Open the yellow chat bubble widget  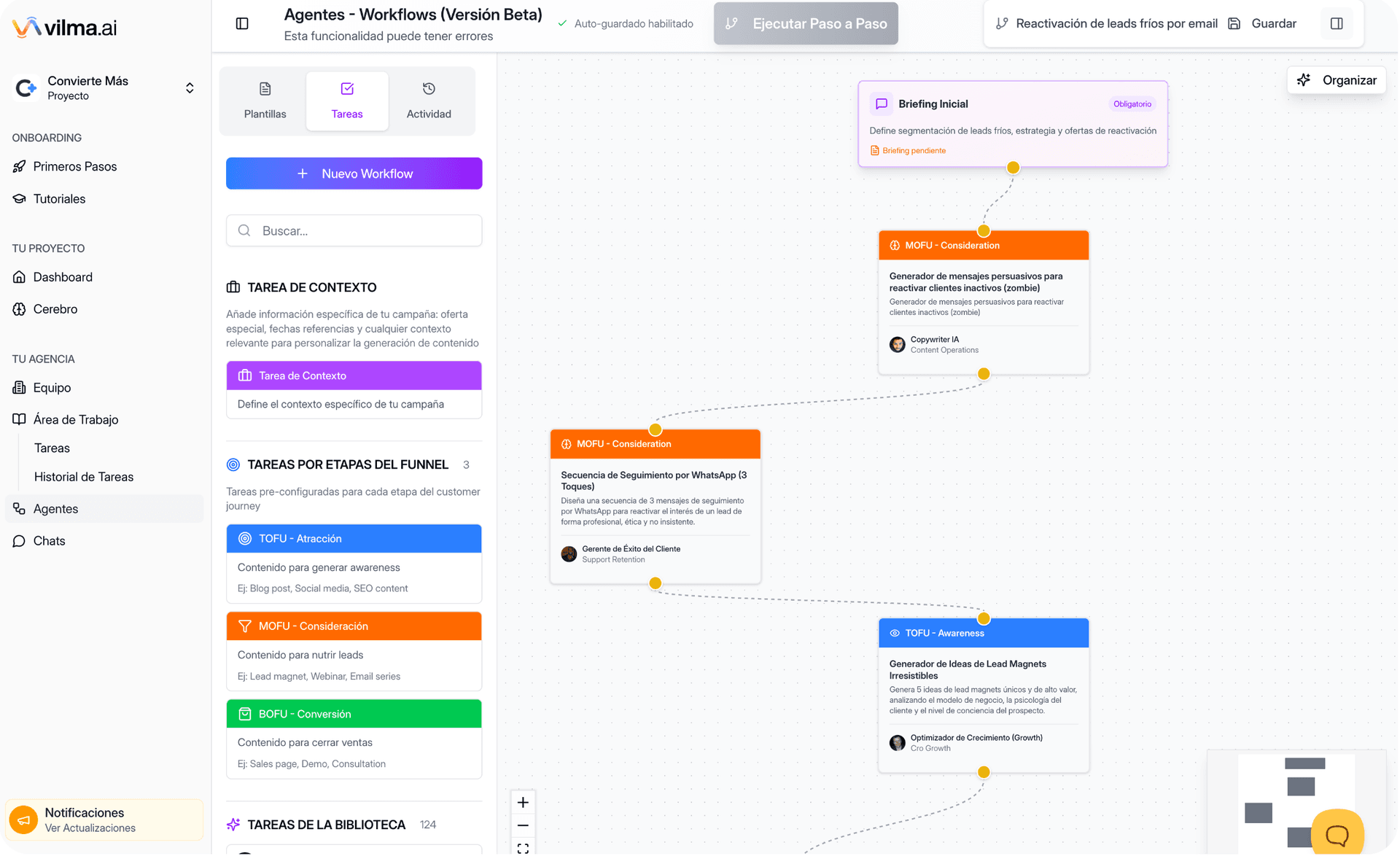coord(1337,834)
